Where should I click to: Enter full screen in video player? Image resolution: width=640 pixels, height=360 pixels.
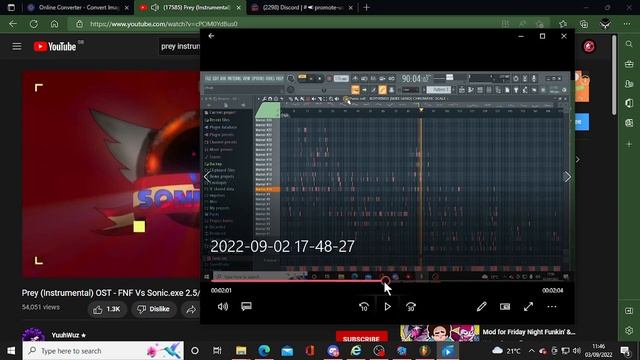coord(528,307)
